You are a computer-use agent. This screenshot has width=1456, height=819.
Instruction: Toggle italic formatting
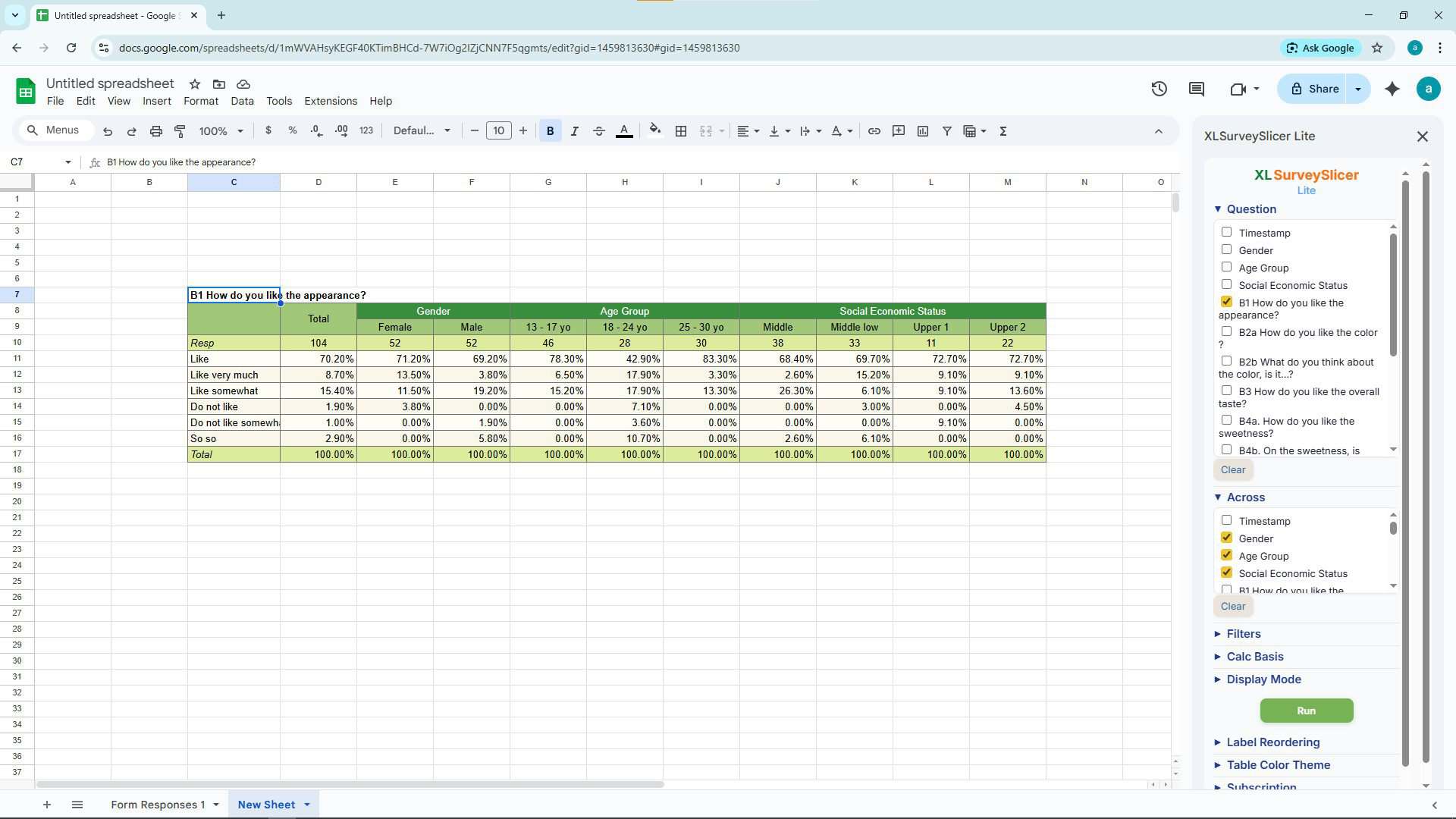pos(574,131)
